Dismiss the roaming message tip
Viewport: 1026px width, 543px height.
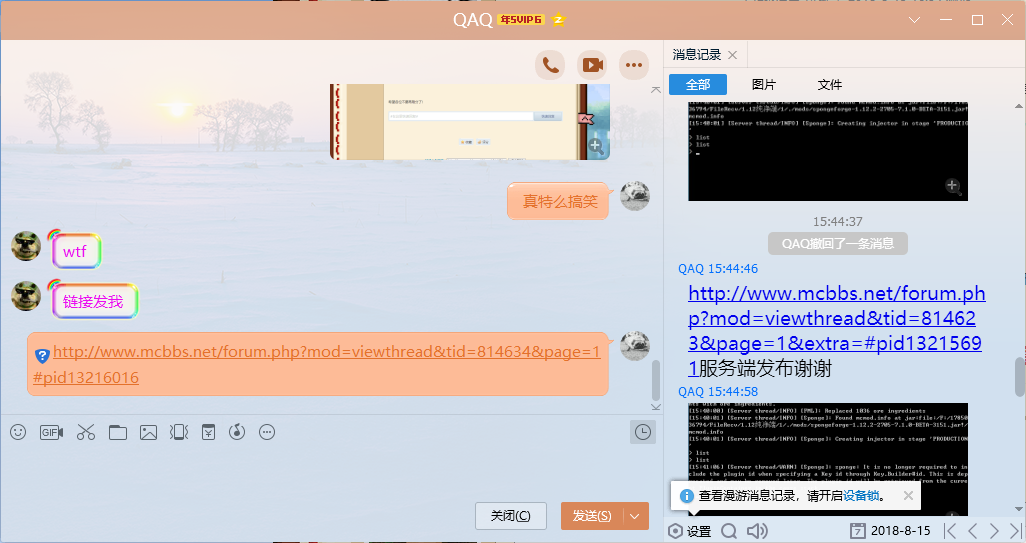(908, 496)
